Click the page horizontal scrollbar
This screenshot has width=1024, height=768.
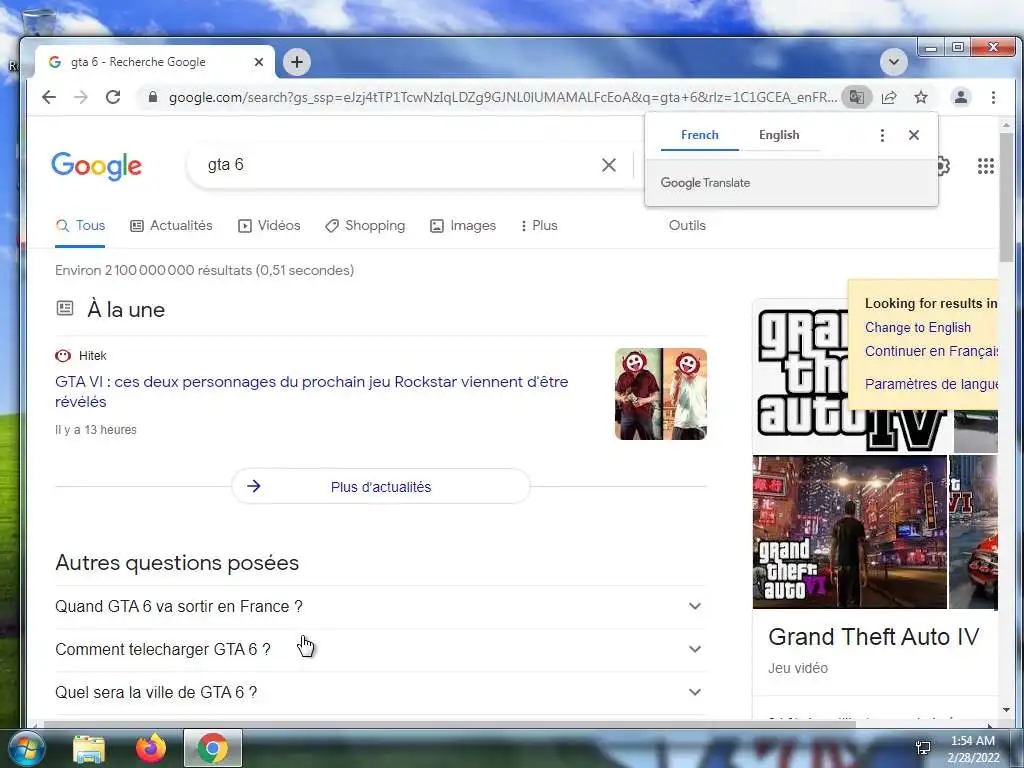tap(449, 724)
